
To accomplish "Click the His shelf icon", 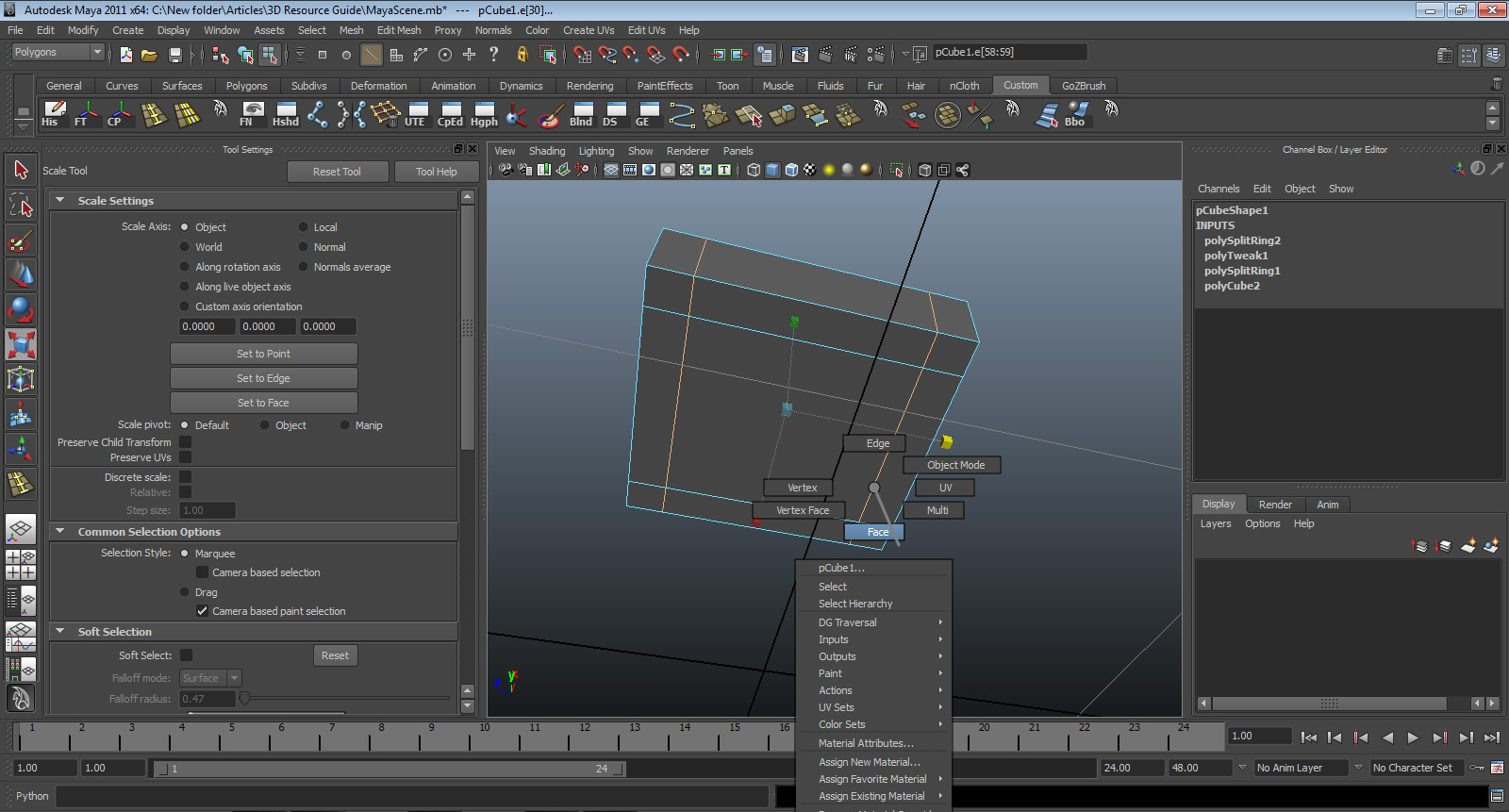I will click(53, 114).
